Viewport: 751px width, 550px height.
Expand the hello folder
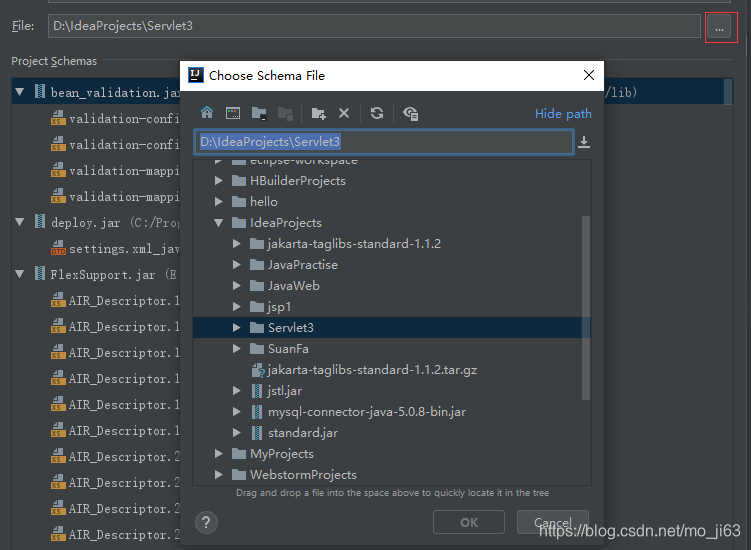click(x=219, y=202)
